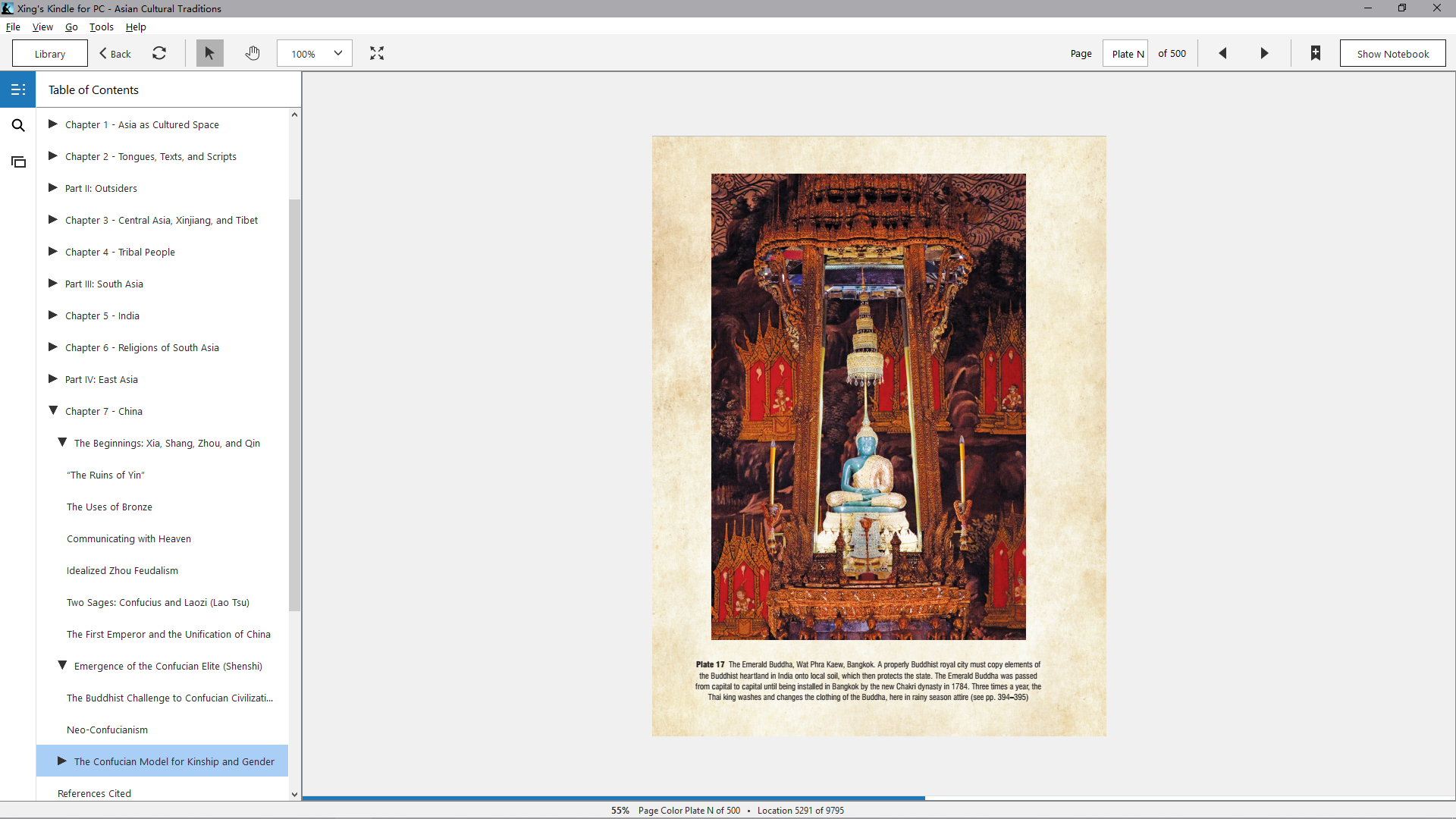This screenshot has width=1456, height=819.
Task: Click the Library button
Action: pyautogui.click(x=50, y=54)
